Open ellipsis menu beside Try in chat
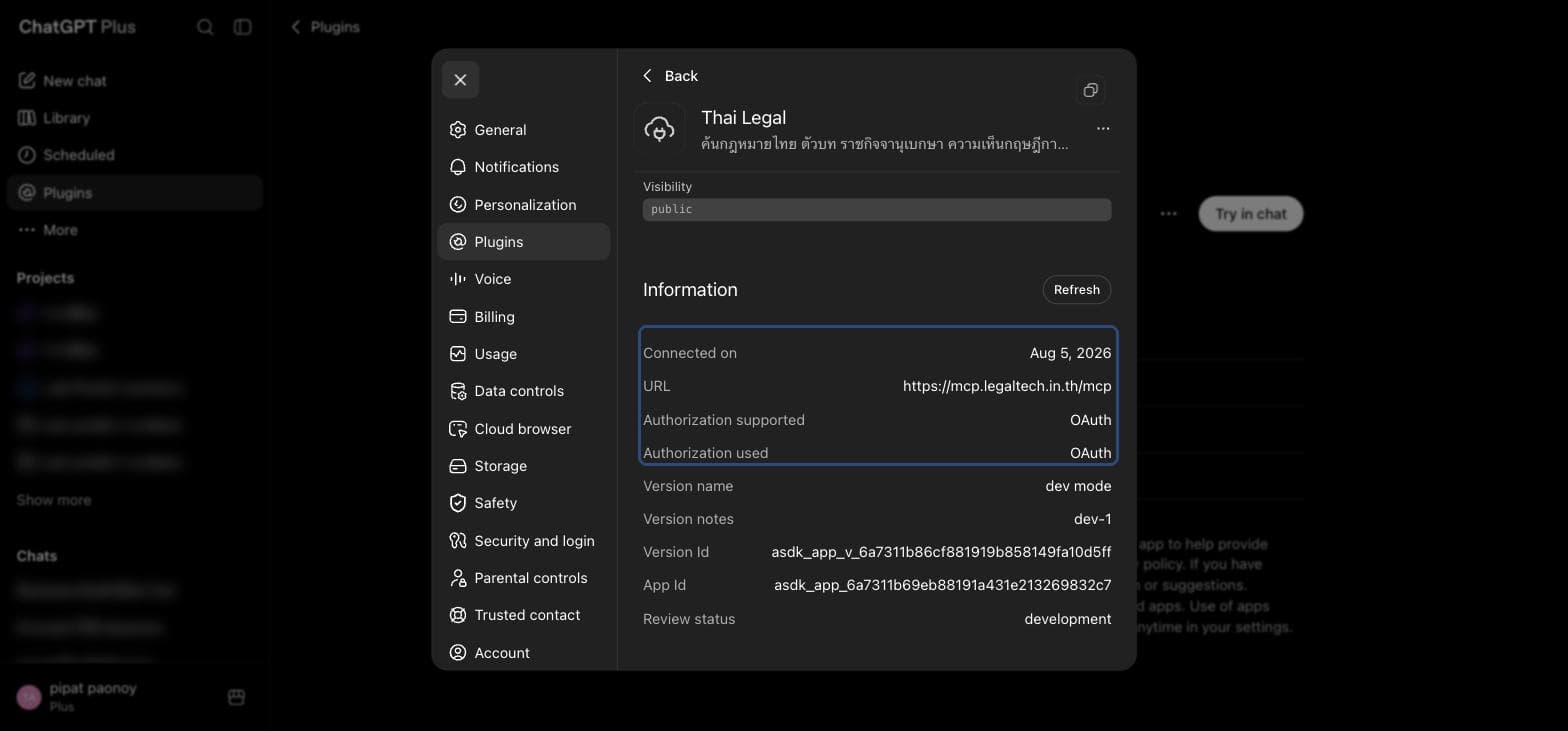1568x731 pixels. 1168,214
